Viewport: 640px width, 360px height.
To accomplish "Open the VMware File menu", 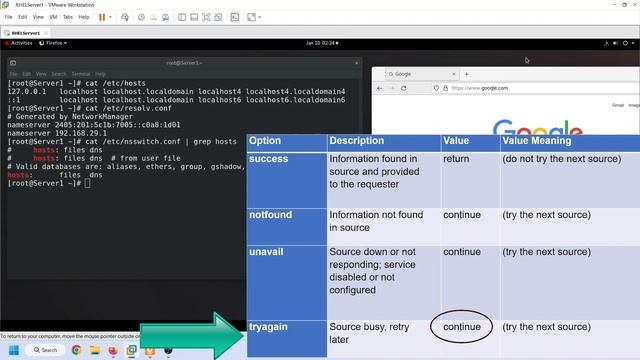I will [9, 17].
